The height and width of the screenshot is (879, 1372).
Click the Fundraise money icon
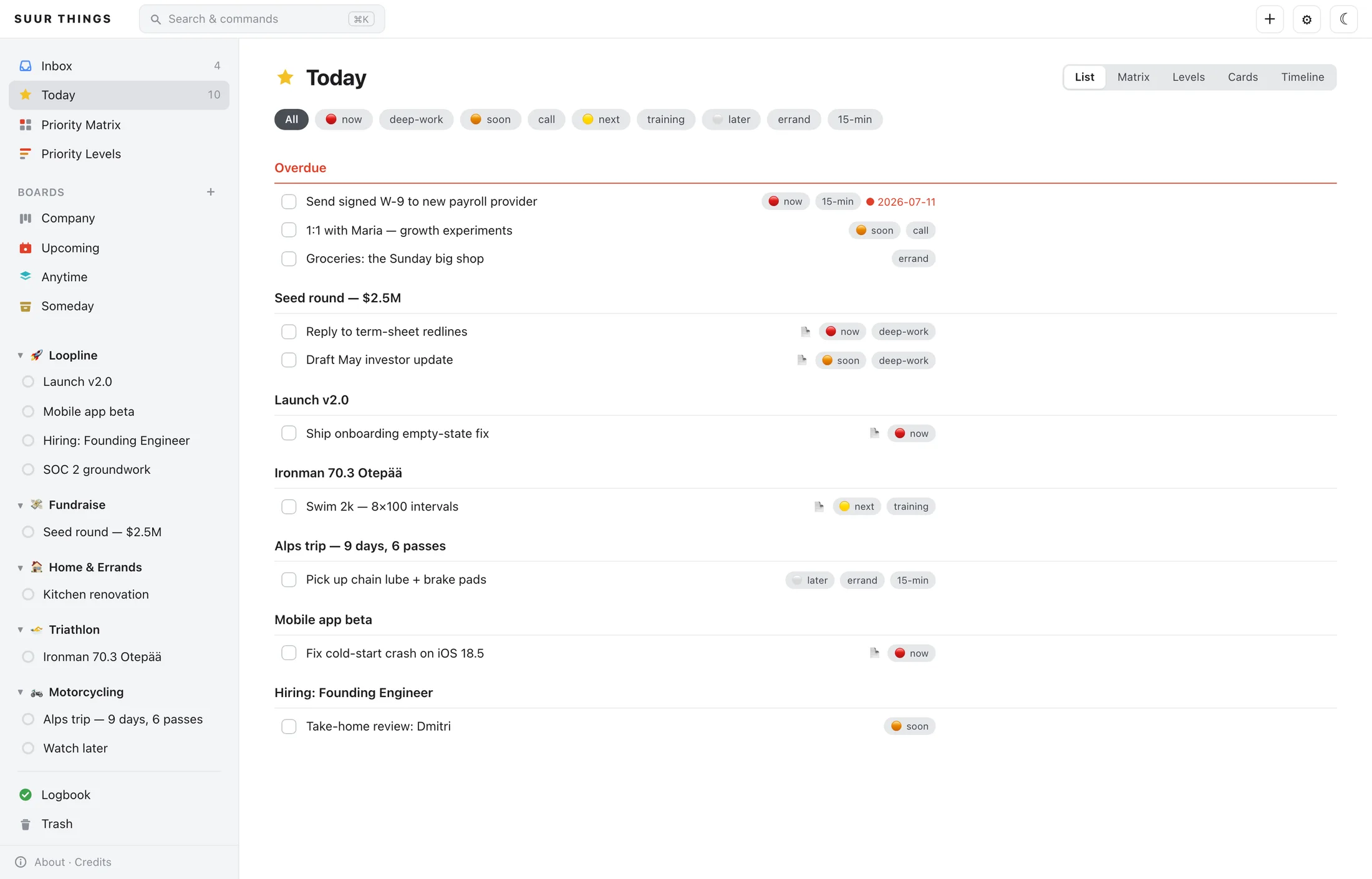37,504
